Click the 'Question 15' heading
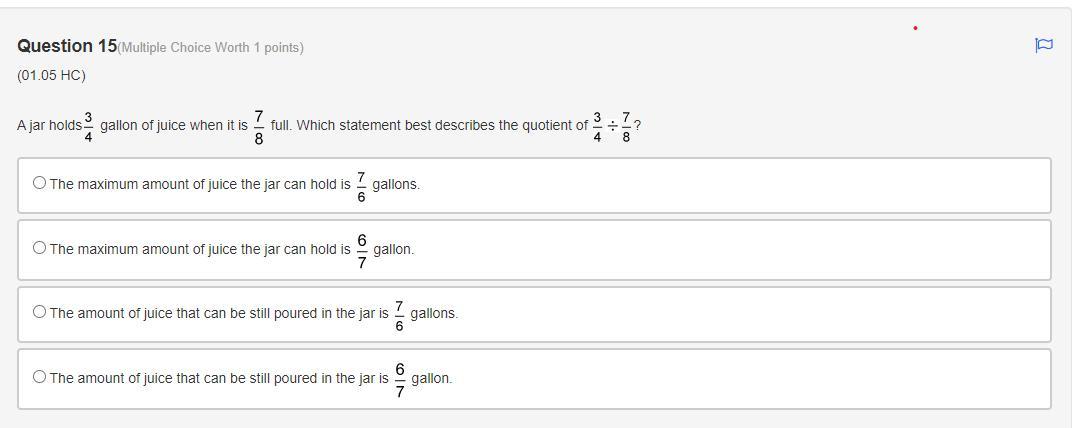 67,46
